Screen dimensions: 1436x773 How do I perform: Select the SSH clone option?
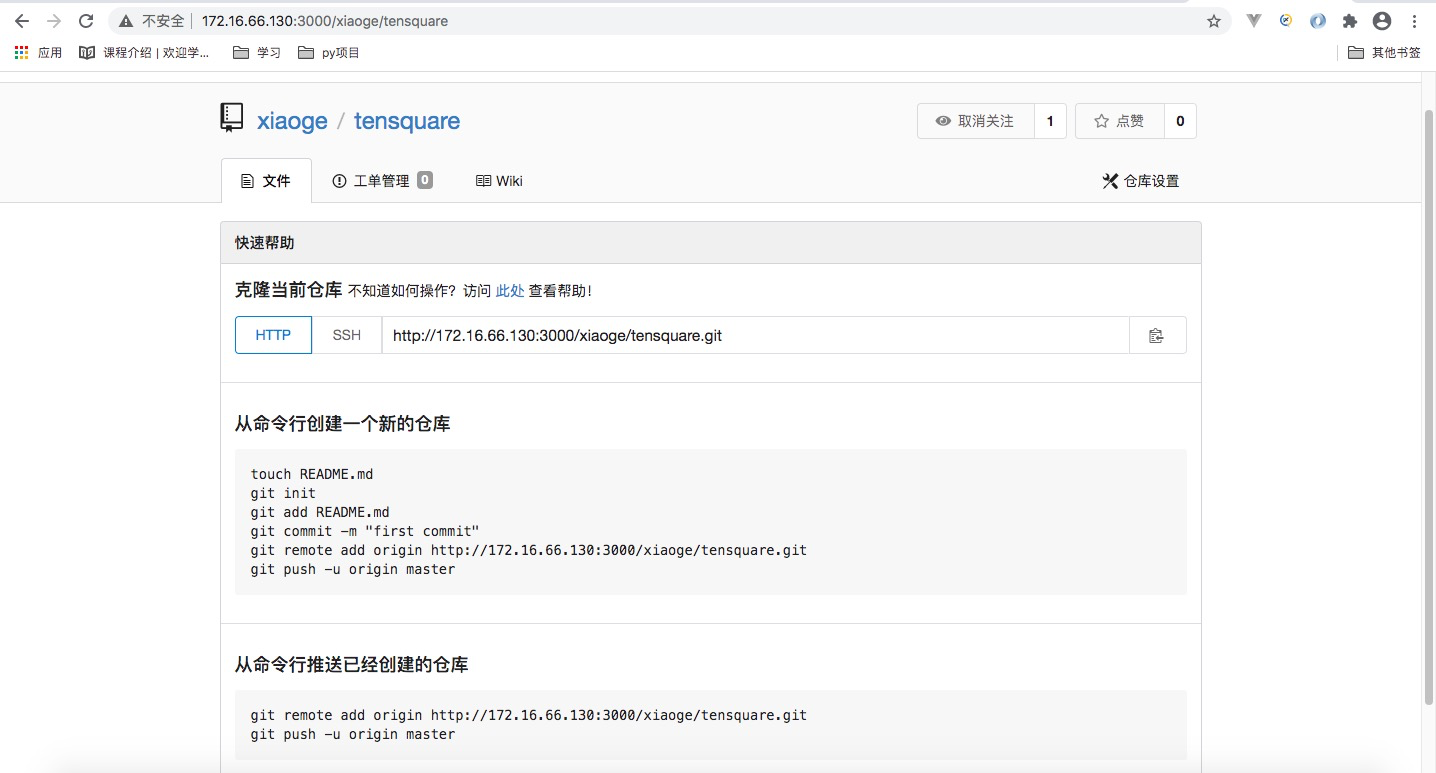[x=347, y=335]
